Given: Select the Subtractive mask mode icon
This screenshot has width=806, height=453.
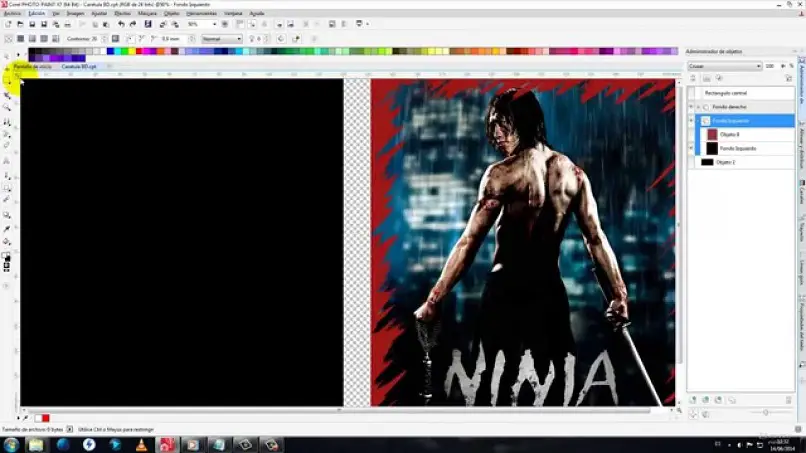Looking at the screenshot, I should click(44, 39).
